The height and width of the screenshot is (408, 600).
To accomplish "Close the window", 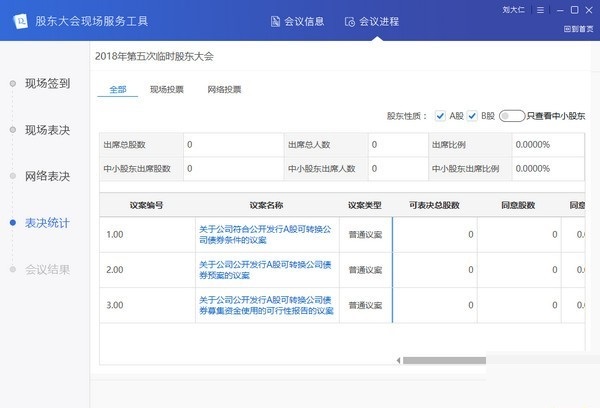I will point(589,10).
